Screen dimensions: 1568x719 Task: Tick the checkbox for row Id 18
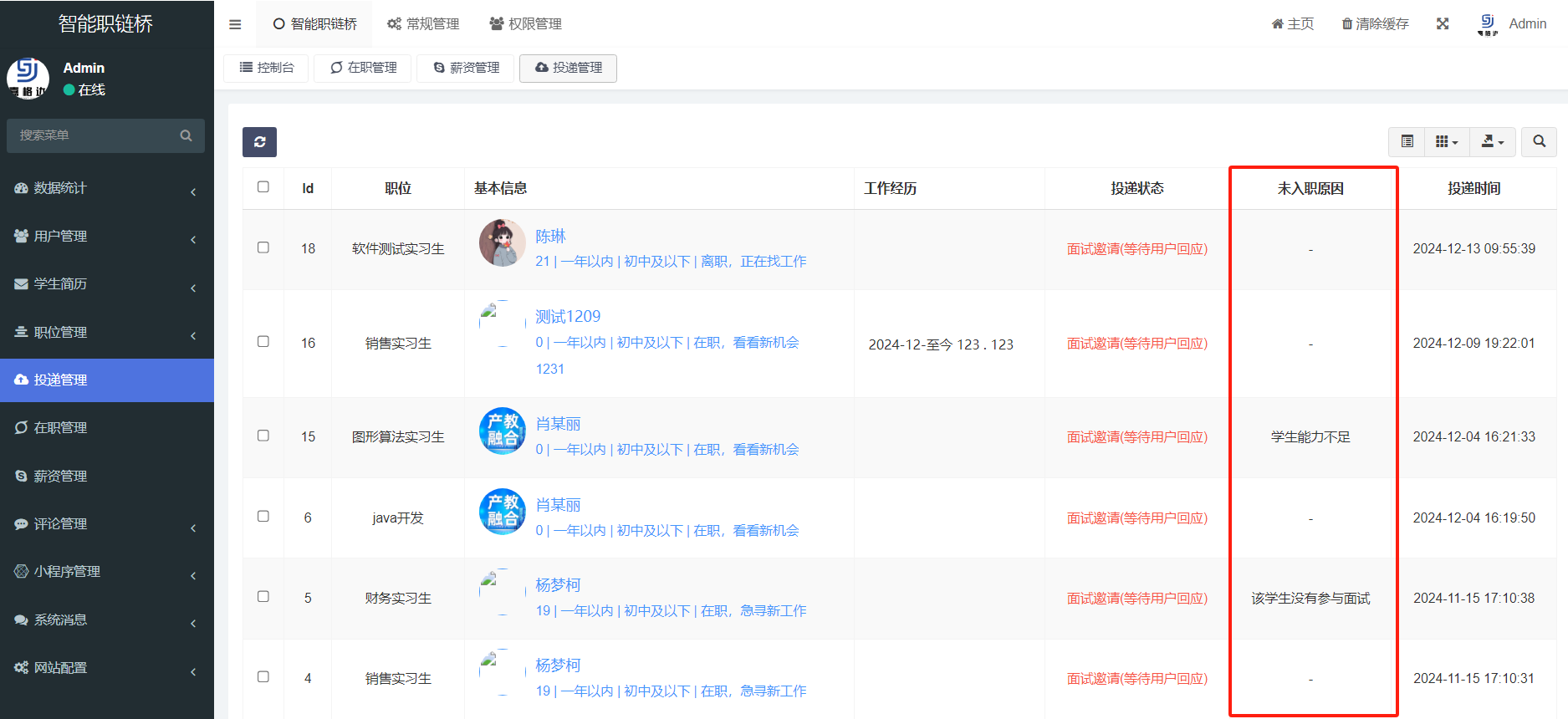[x=263, y=247]
